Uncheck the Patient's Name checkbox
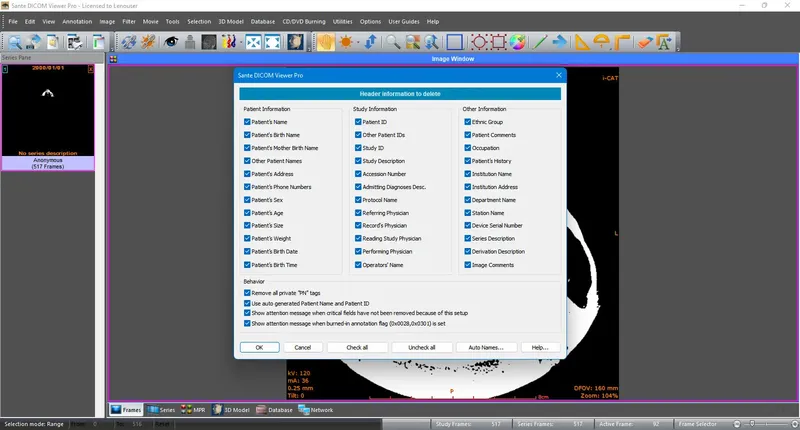Screen dimensions: 800x430 pos(247,122)
